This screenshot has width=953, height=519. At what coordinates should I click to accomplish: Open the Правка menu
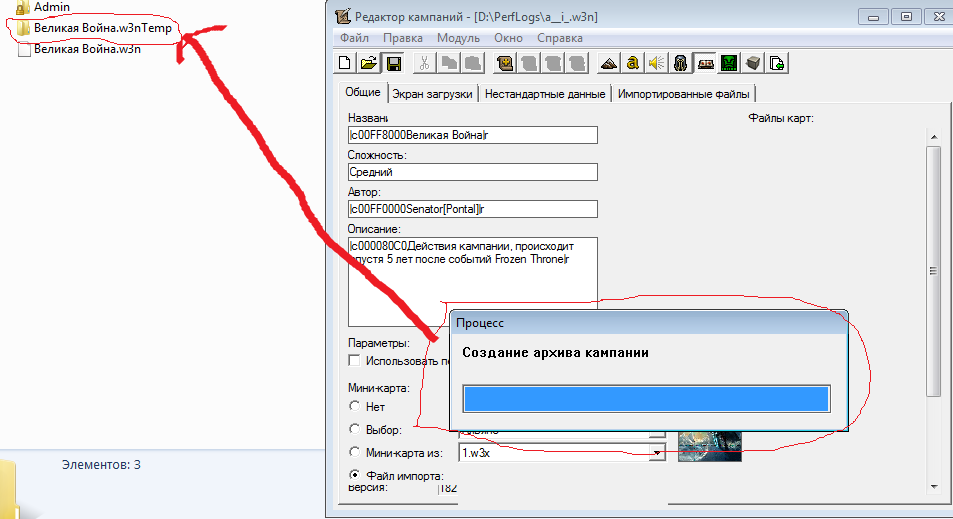tap(402, 38)
